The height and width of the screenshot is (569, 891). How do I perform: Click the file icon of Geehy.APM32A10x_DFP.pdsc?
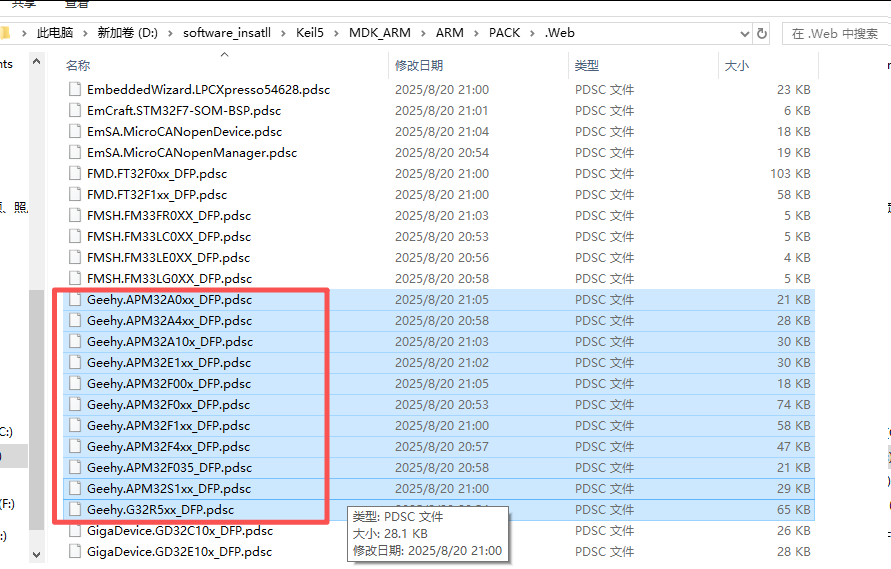click(74, 342)
